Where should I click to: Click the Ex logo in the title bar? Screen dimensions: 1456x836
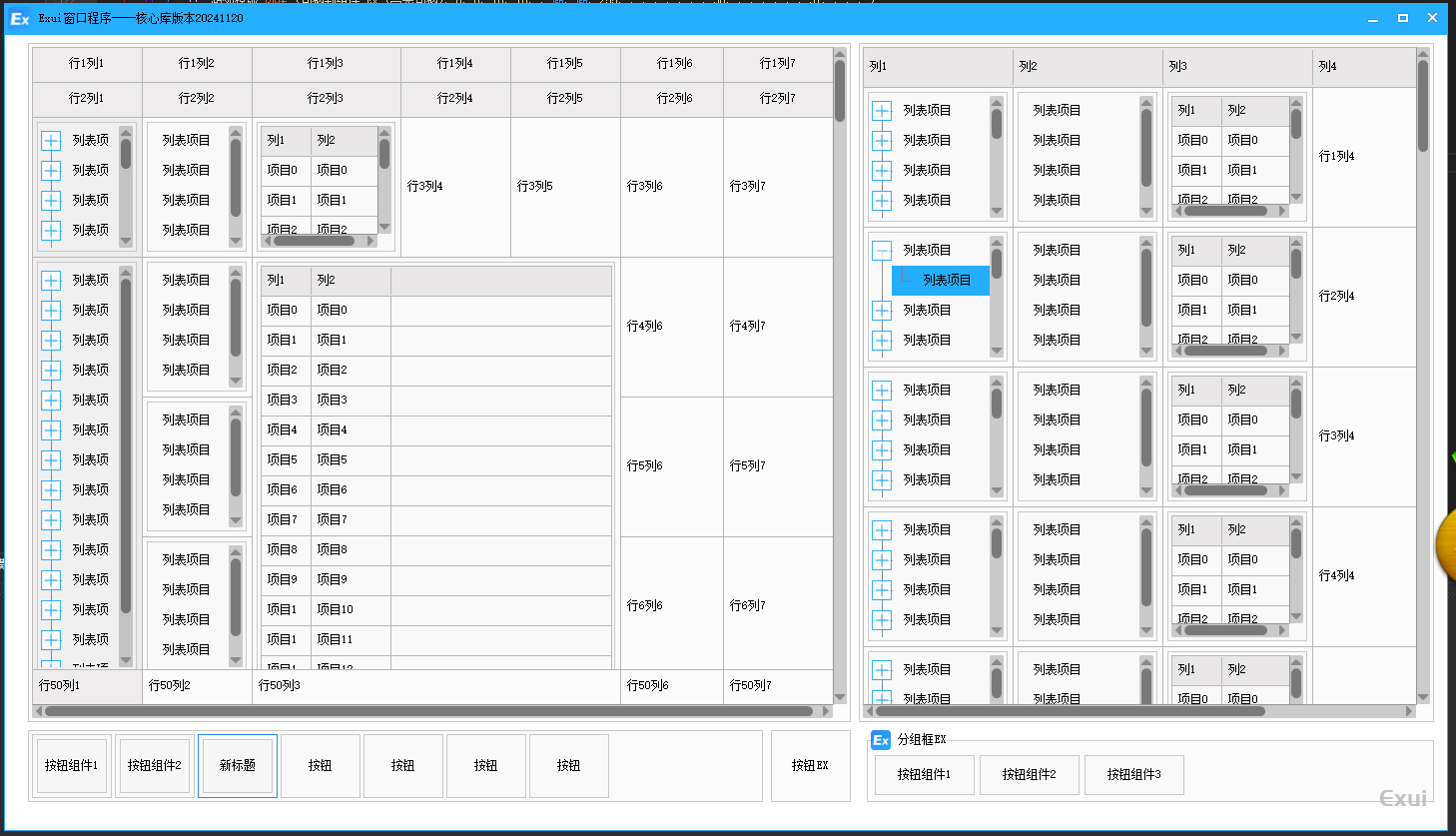pyautogui.click(x=19, y=18)
